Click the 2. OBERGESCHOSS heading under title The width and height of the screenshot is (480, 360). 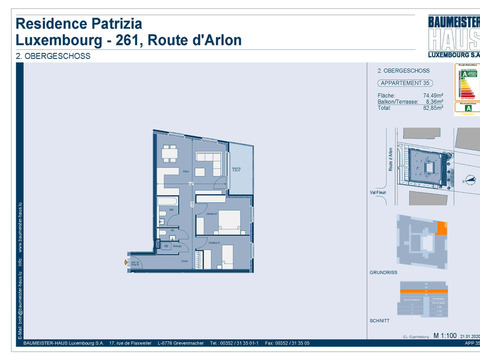53,56
